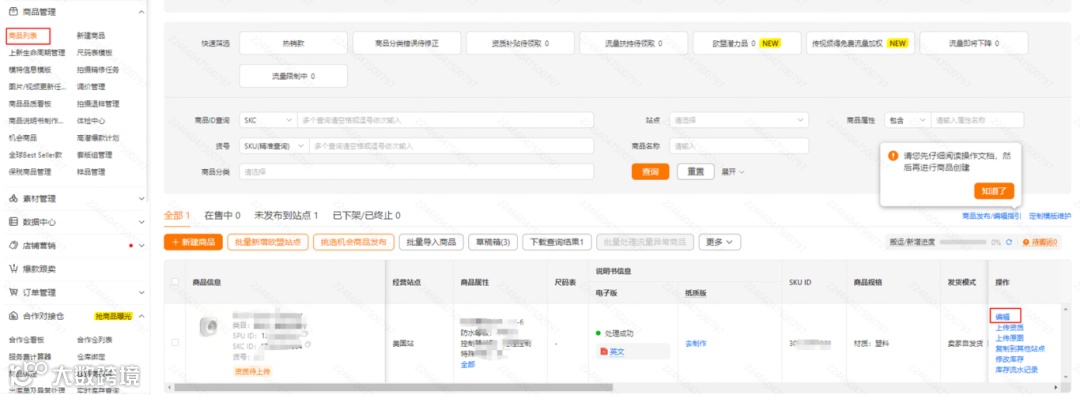
Task: Expand the 素材管理 section chevron
Action: 141,199
